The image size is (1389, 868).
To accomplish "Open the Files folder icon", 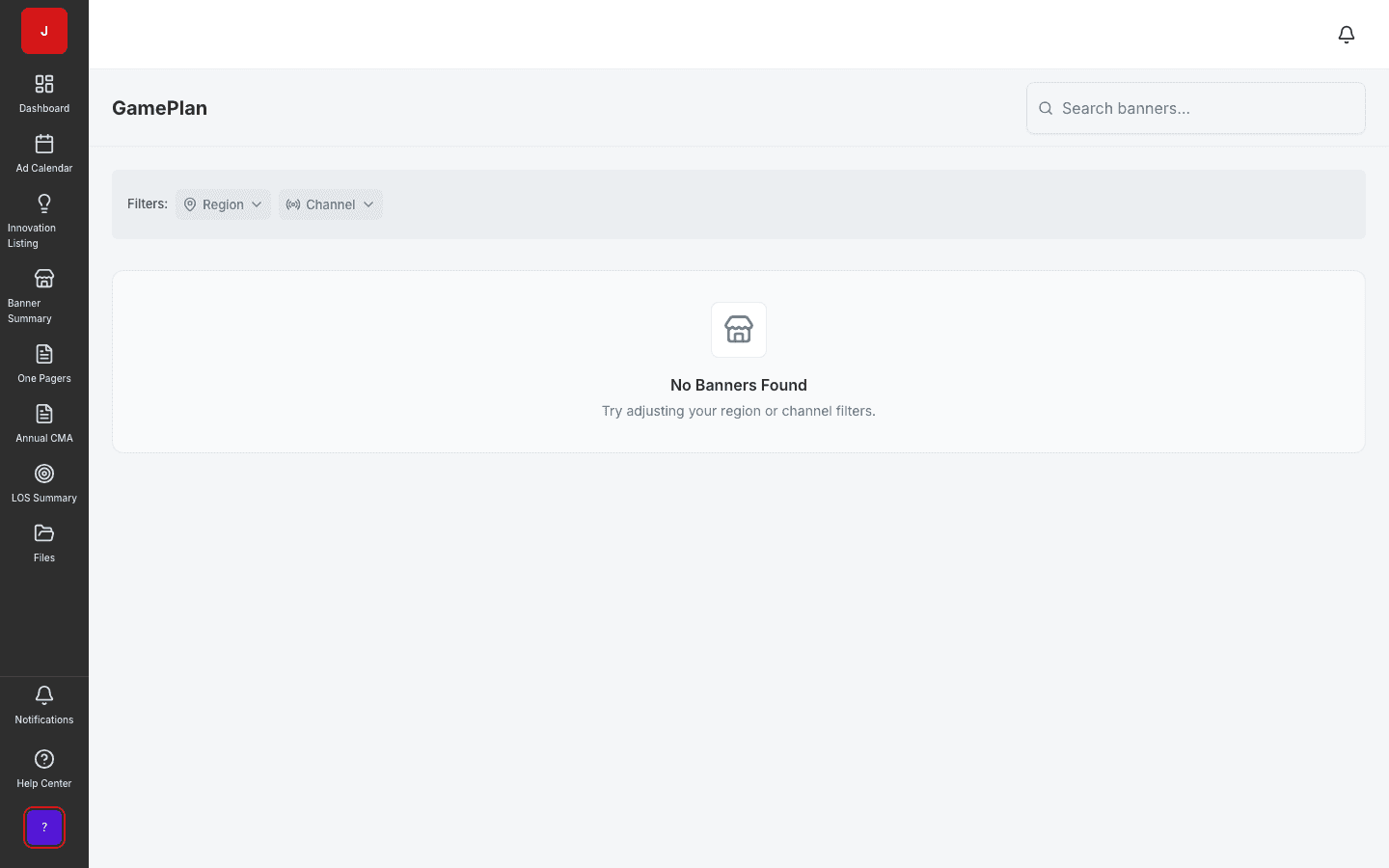I will 44,533.
